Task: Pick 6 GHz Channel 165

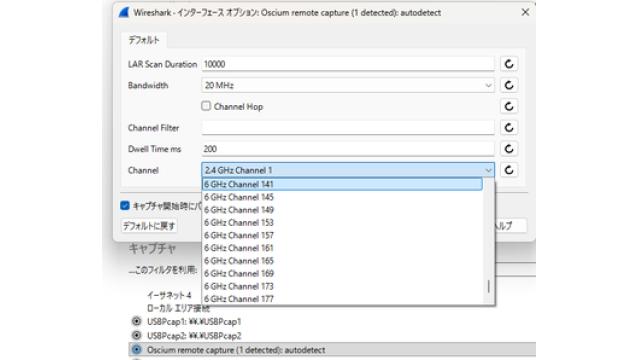Action: 342,260
